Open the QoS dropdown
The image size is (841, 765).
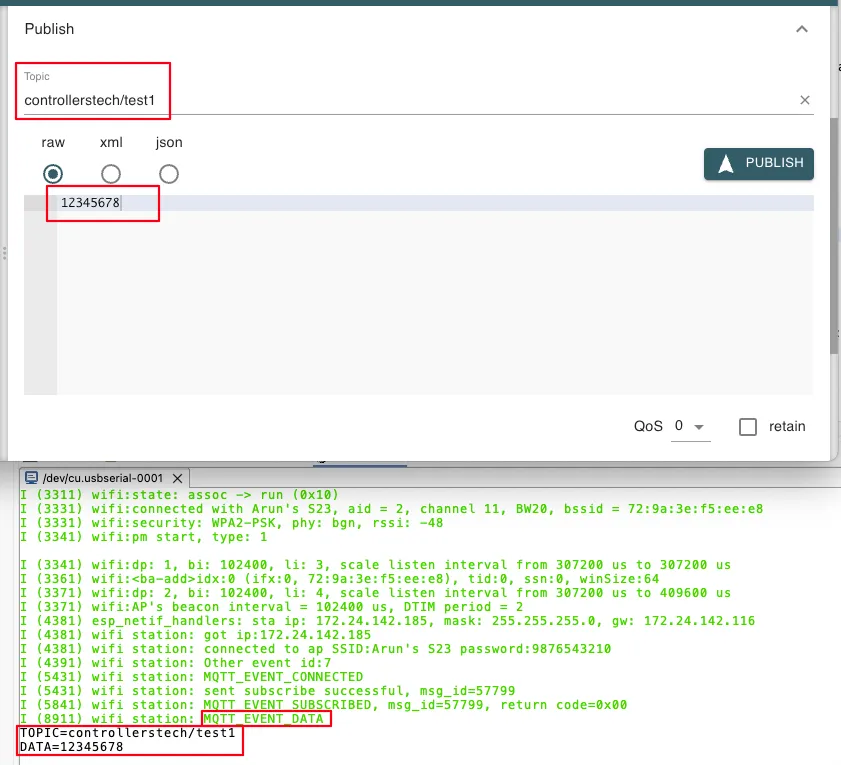coord(690,426)
